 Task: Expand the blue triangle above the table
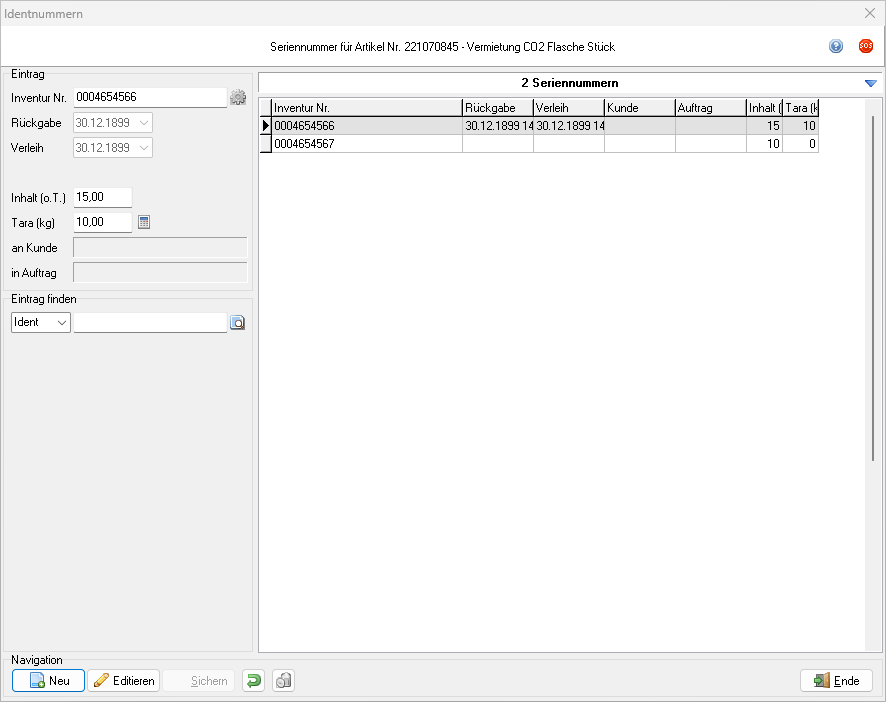tap(870, 83)
